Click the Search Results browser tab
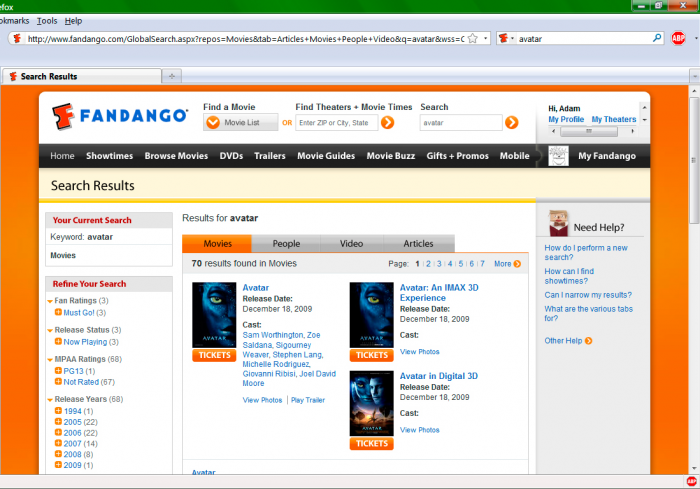700x489 pixels. 82,76
